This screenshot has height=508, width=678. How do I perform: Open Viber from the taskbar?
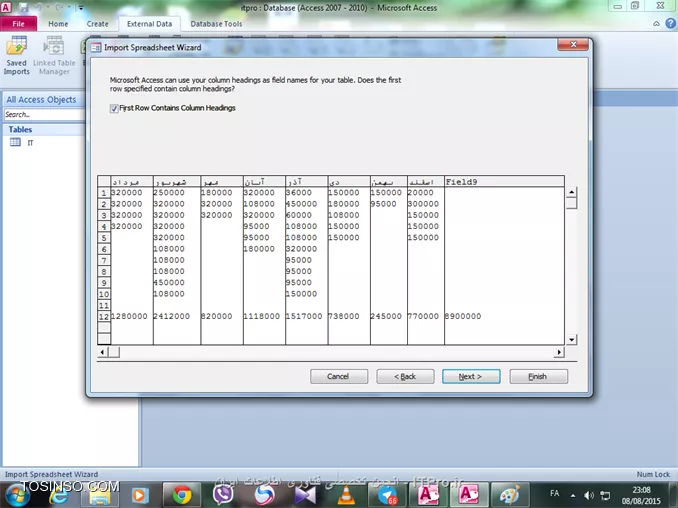pyautogui.click(x=223, y=494)
